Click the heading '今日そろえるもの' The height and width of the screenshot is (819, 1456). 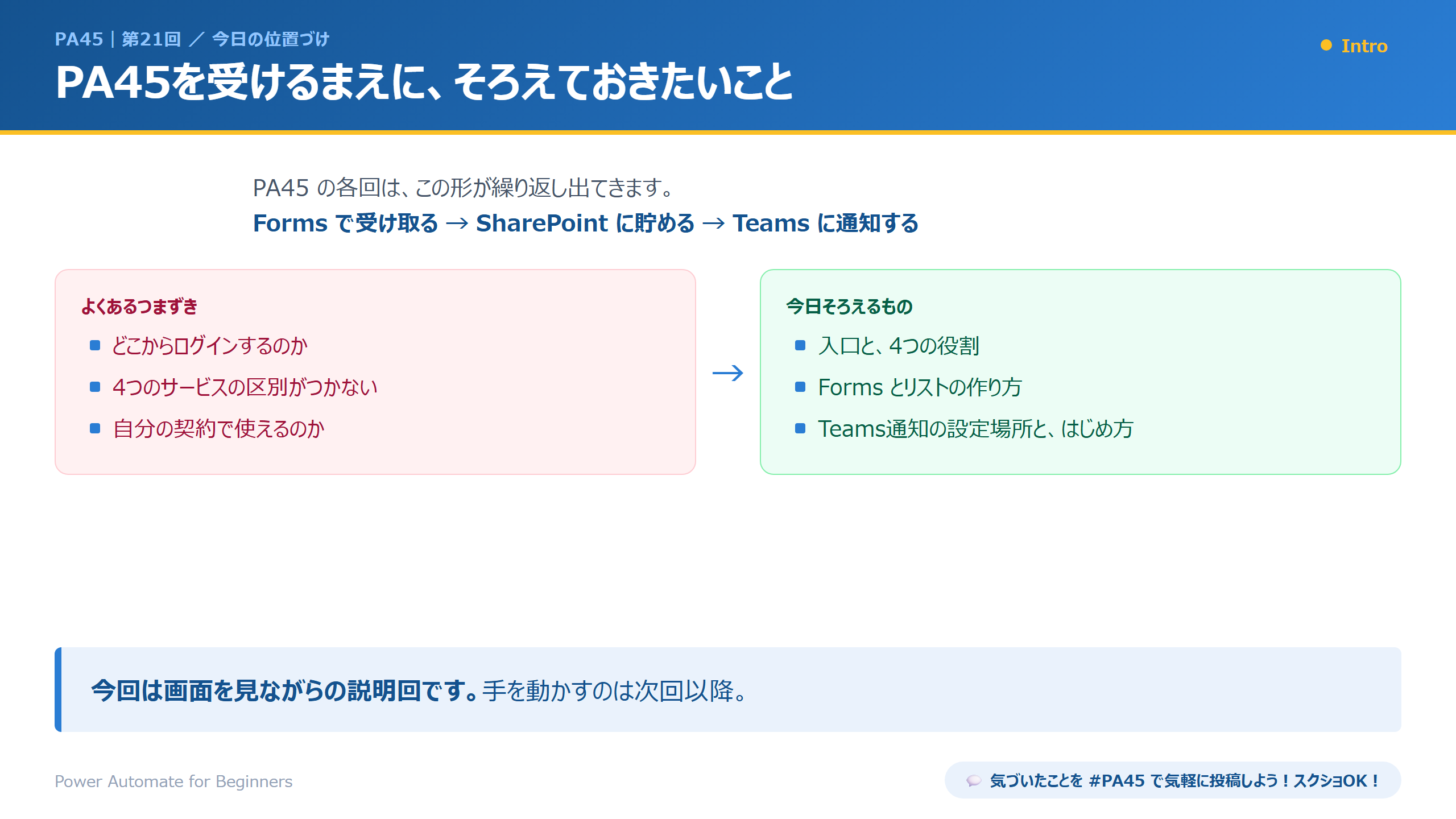click(850, 307)
